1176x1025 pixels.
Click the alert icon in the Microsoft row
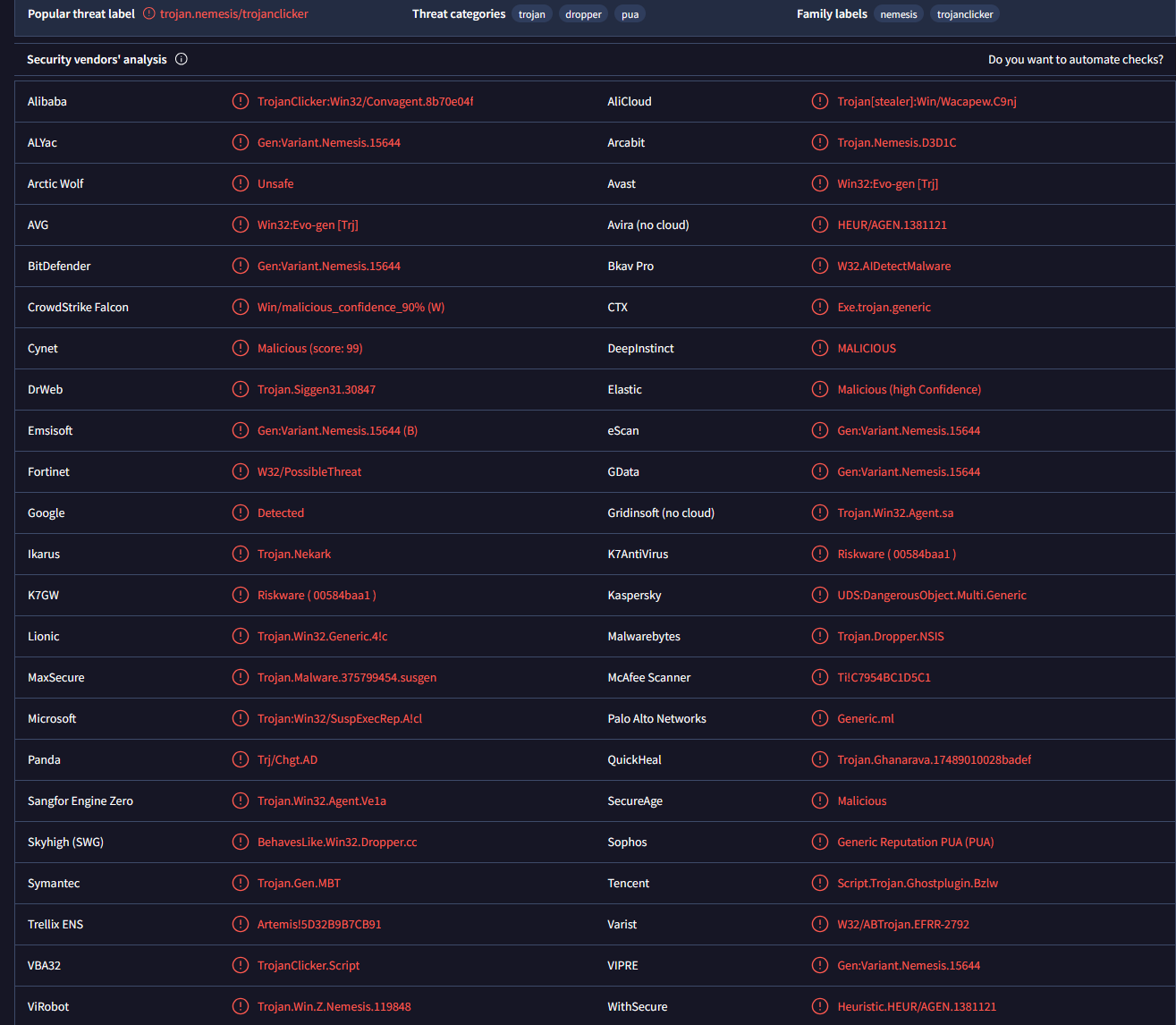pos(241,718)
